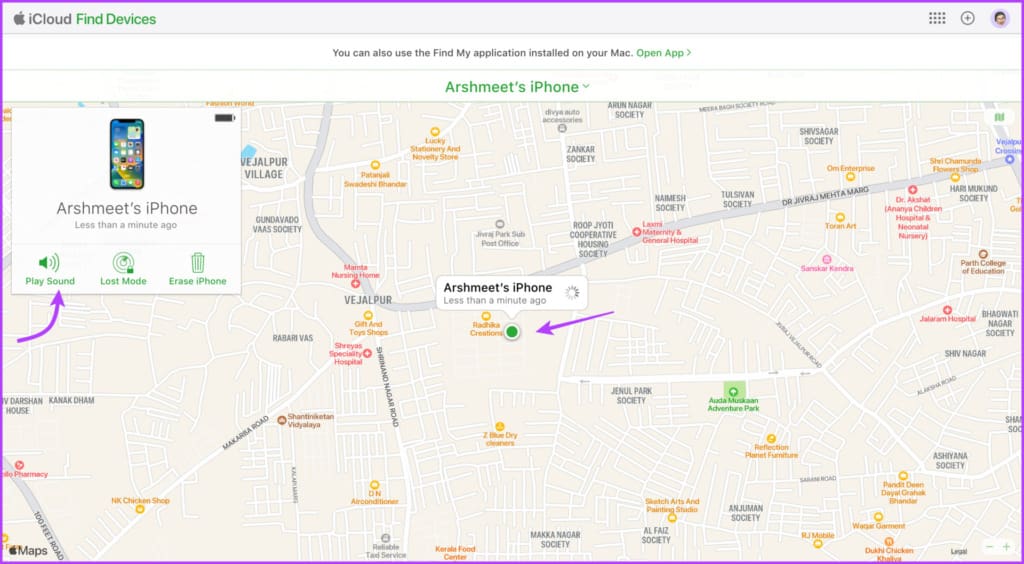The width and height of the screenshot is (1024, 564).
Task: Select Patanjali Swadeshi Bhandar pin
Action: coord(375,165)
